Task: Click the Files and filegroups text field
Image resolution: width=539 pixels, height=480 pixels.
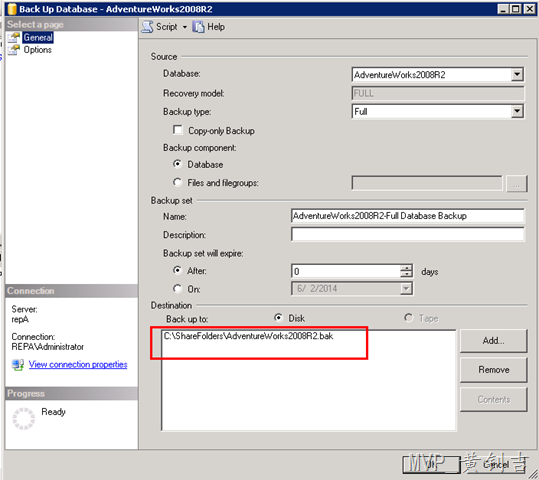Action: (x=427, y=183)
